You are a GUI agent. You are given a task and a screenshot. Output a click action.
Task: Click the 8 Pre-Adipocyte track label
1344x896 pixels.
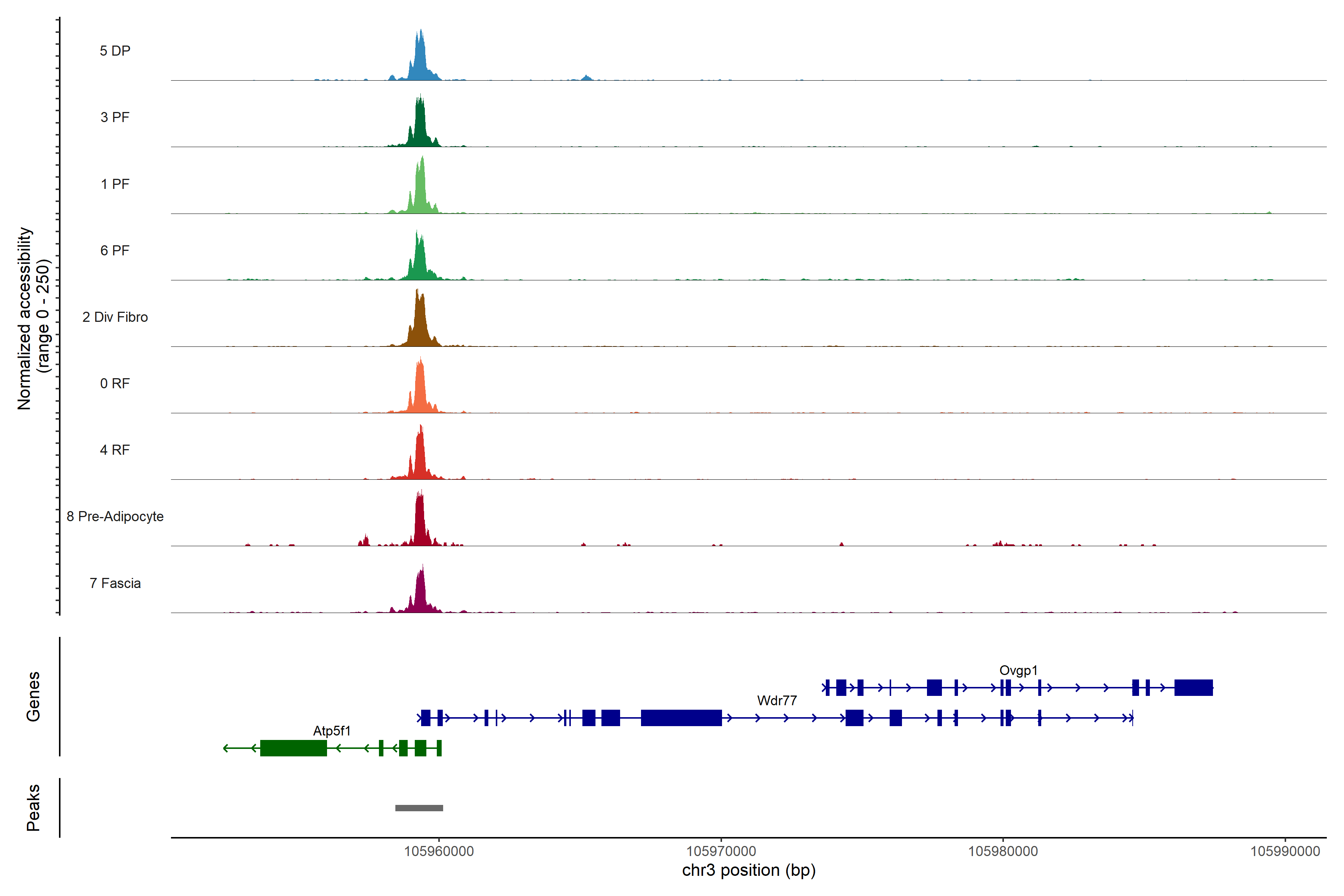point(115,517)
